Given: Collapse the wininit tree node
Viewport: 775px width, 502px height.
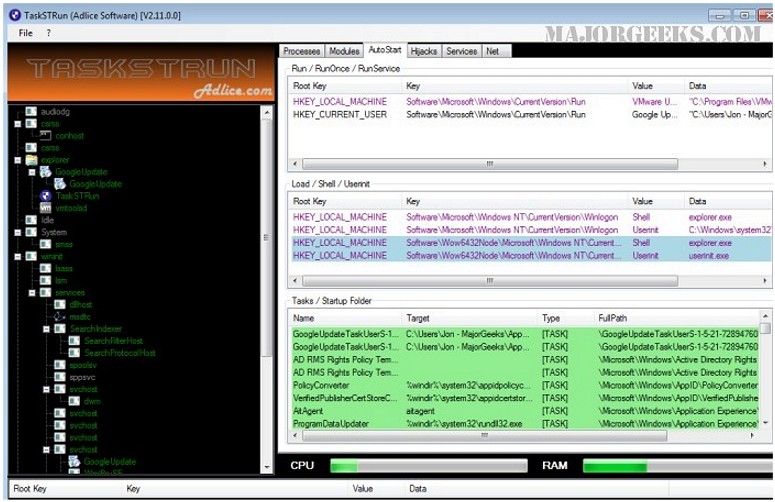Looking at the screenshot, I should coord(18,256).
